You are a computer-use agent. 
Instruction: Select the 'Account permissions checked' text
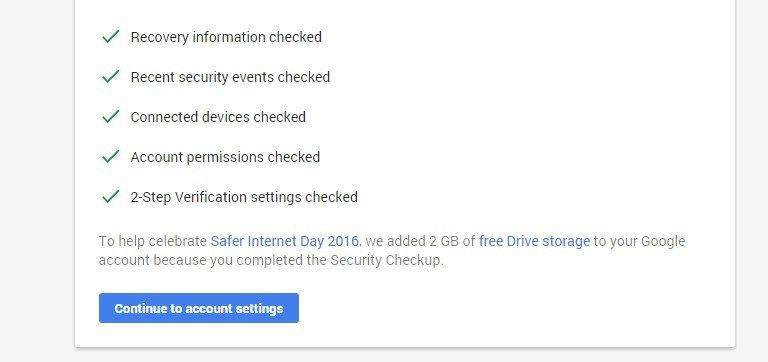[x=225, y=157]
